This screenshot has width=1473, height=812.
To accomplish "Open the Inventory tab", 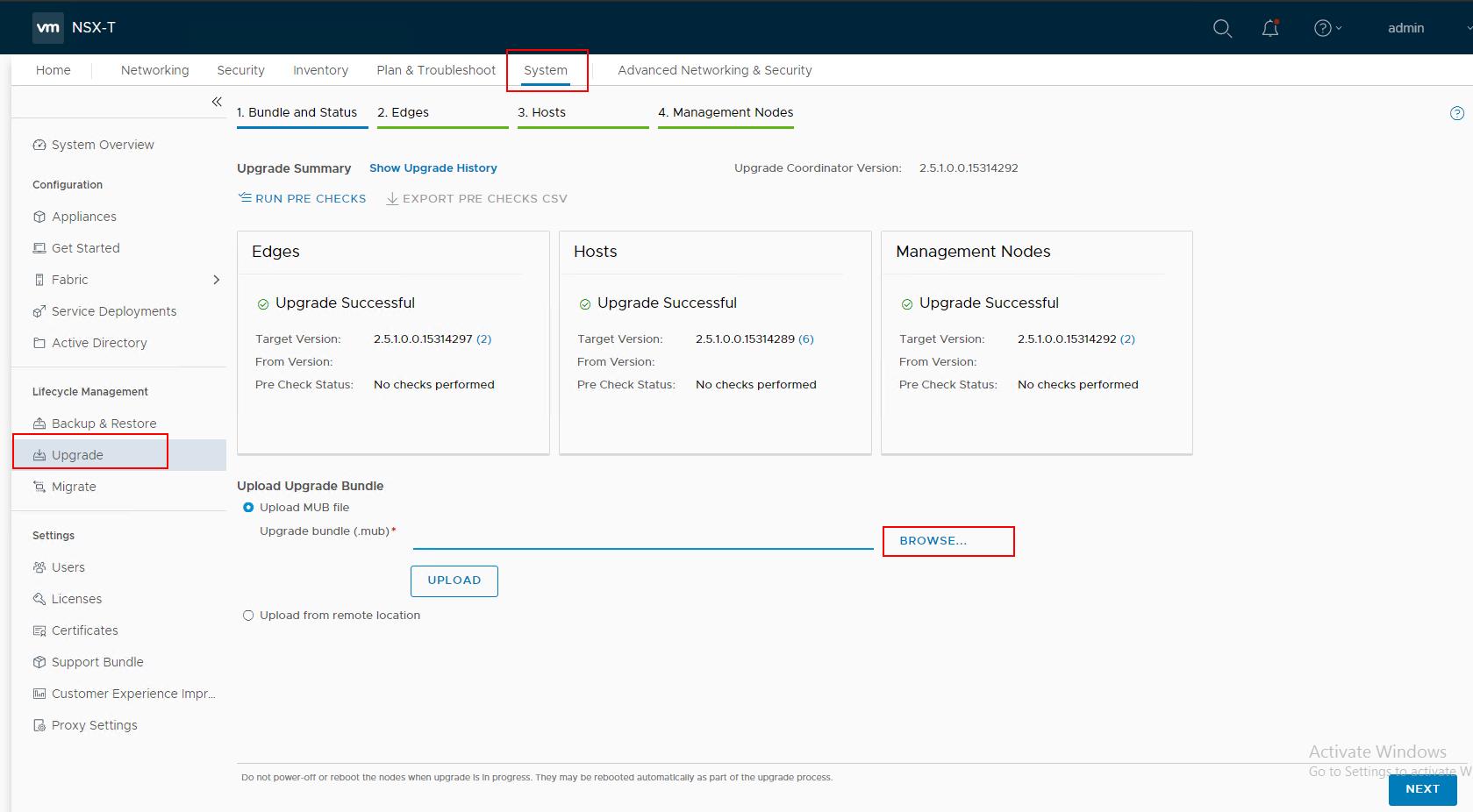I will click(320, 70).
